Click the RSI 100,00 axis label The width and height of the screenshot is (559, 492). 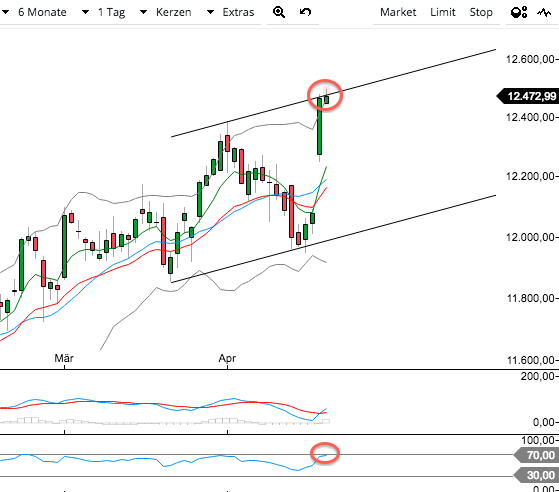[x=538, y=441]
